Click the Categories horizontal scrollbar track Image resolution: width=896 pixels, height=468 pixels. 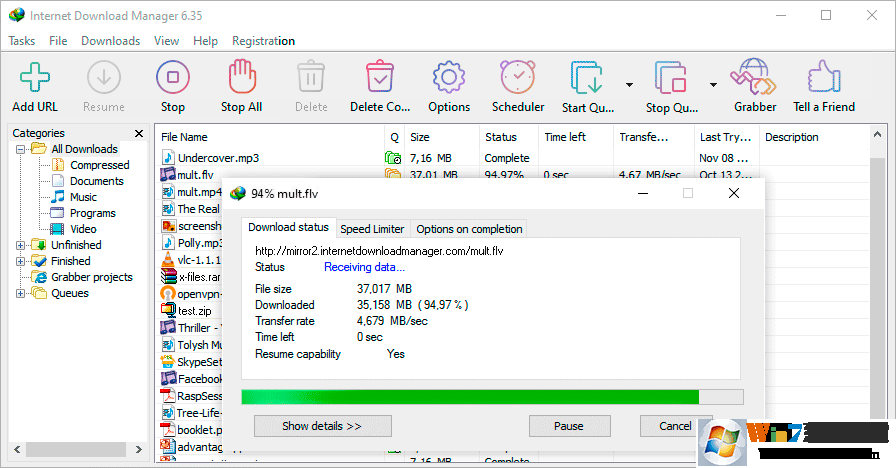click(77, 449)
